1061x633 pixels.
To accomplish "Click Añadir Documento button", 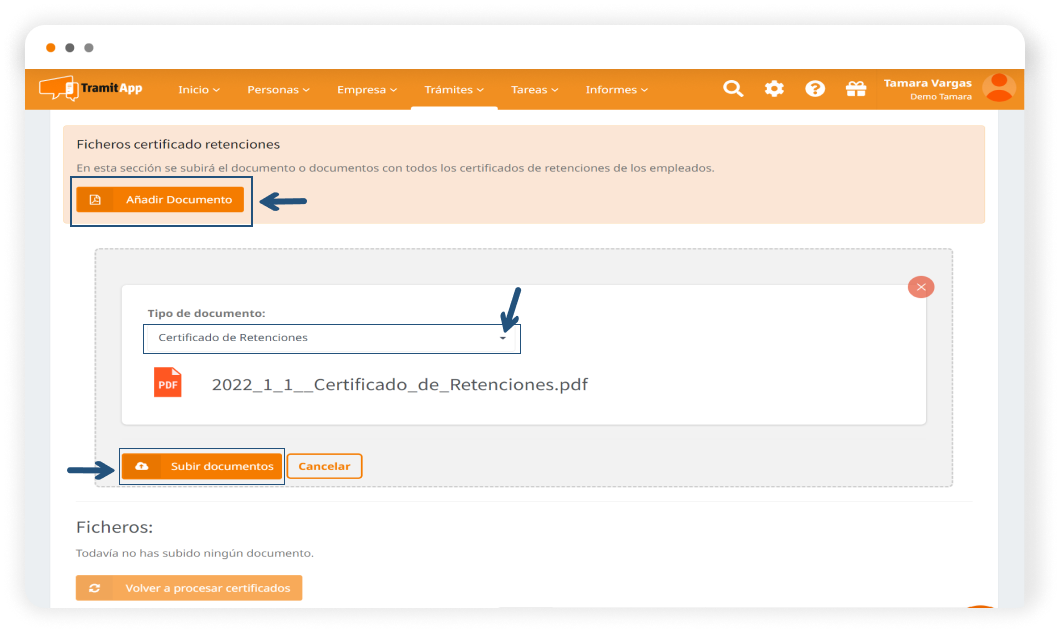I will pos(160,200).
